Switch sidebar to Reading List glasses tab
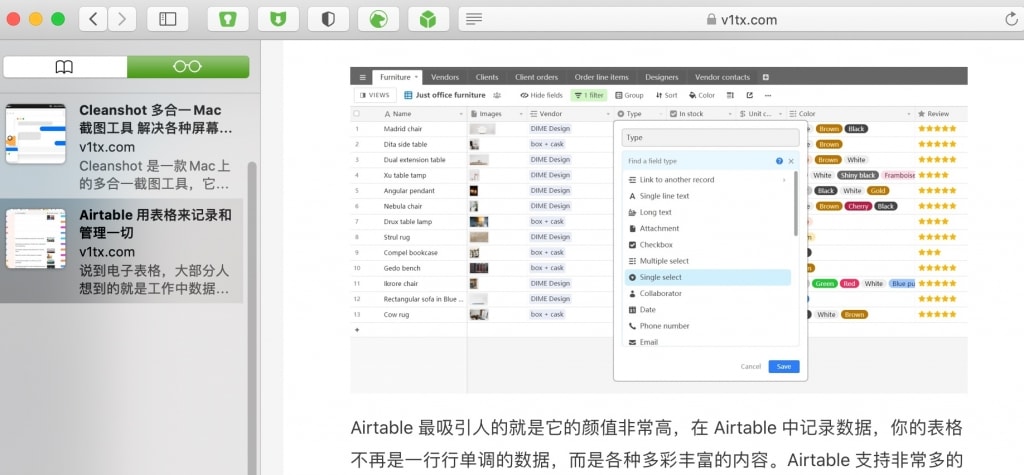This screenshot has height=475, width=1024. [x=188, y=67]
